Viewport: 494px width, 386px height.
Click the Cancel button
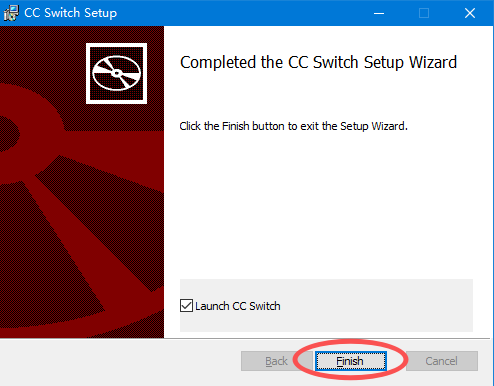(442, 361)
